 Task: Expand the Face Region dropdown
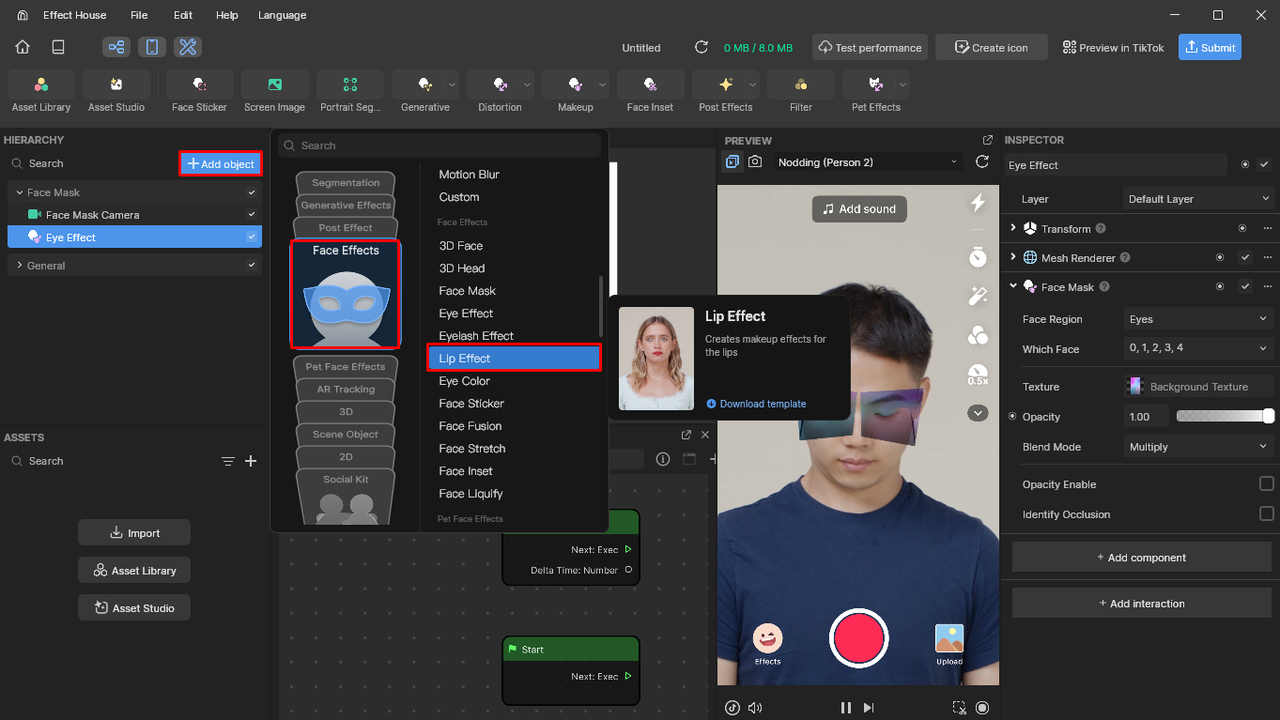pos(1198,319)
